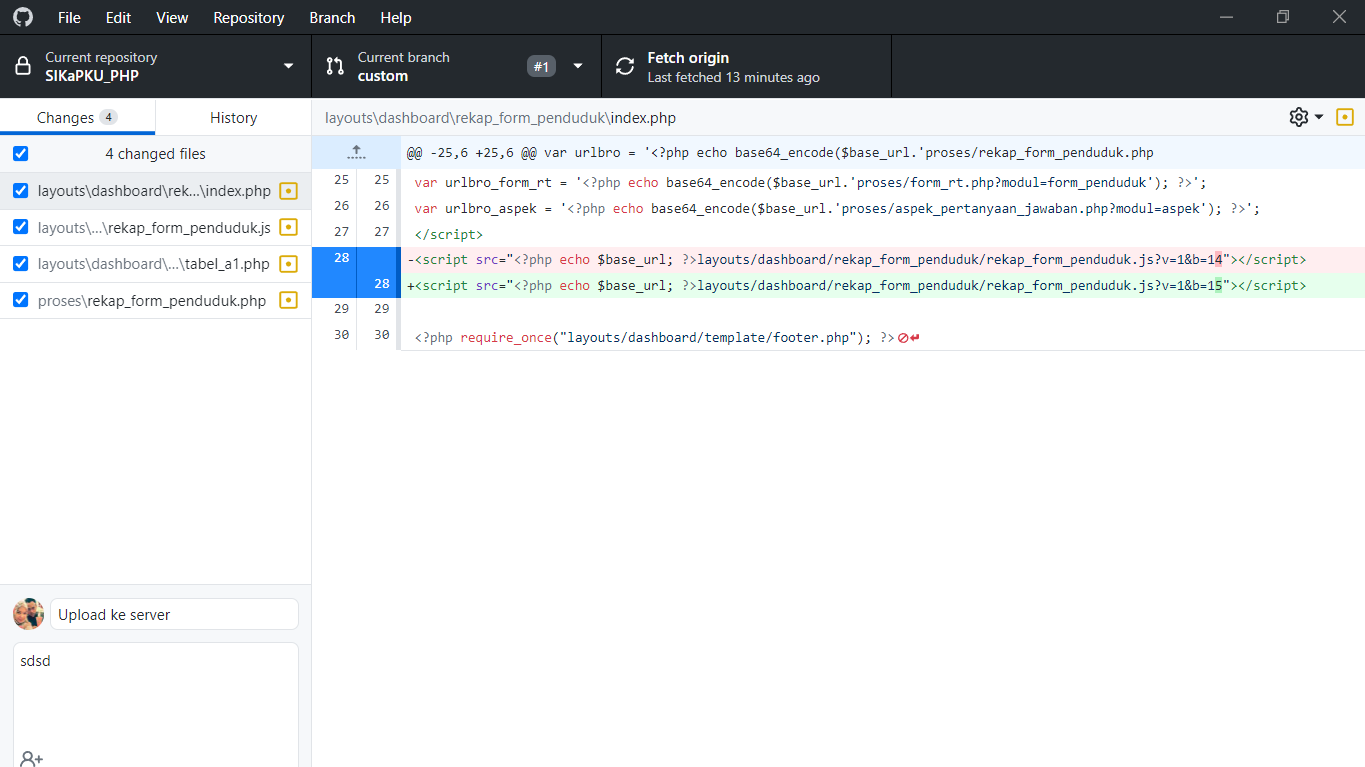The image size is (1365, 767).
Task: Click commit summary field "Upload ke server"
Action: 174,614
